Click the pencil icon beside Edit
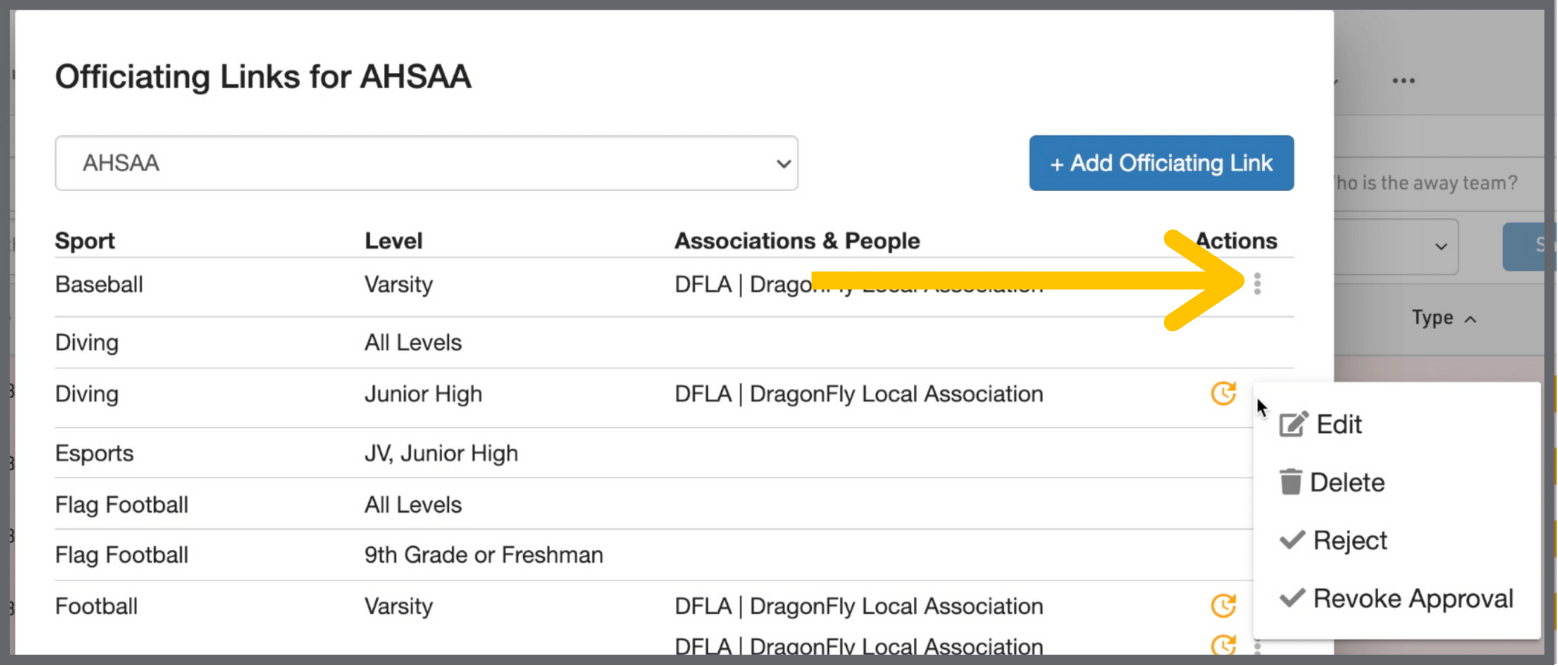Screen dimensions: 1558x666 [x=1293, y=425]
